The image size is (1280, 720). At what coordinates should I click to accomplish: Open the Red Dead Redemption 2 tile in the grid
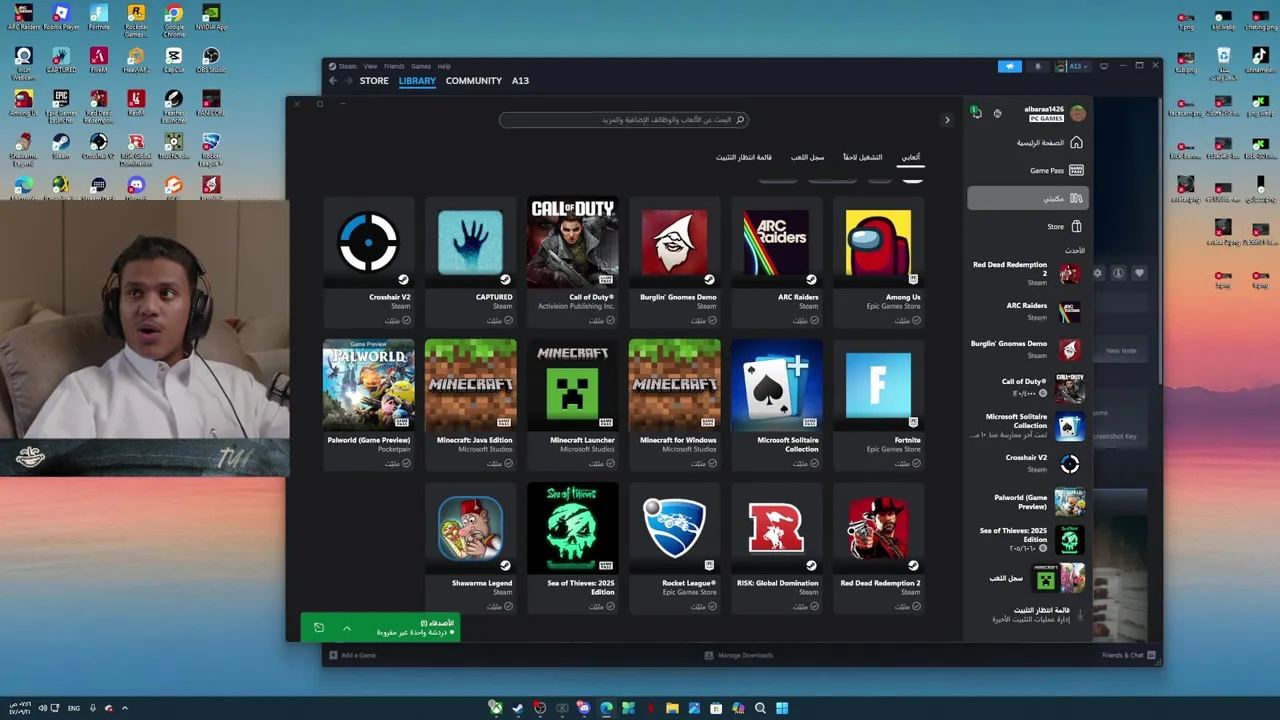pyautogui.click(x=878, y=548)
